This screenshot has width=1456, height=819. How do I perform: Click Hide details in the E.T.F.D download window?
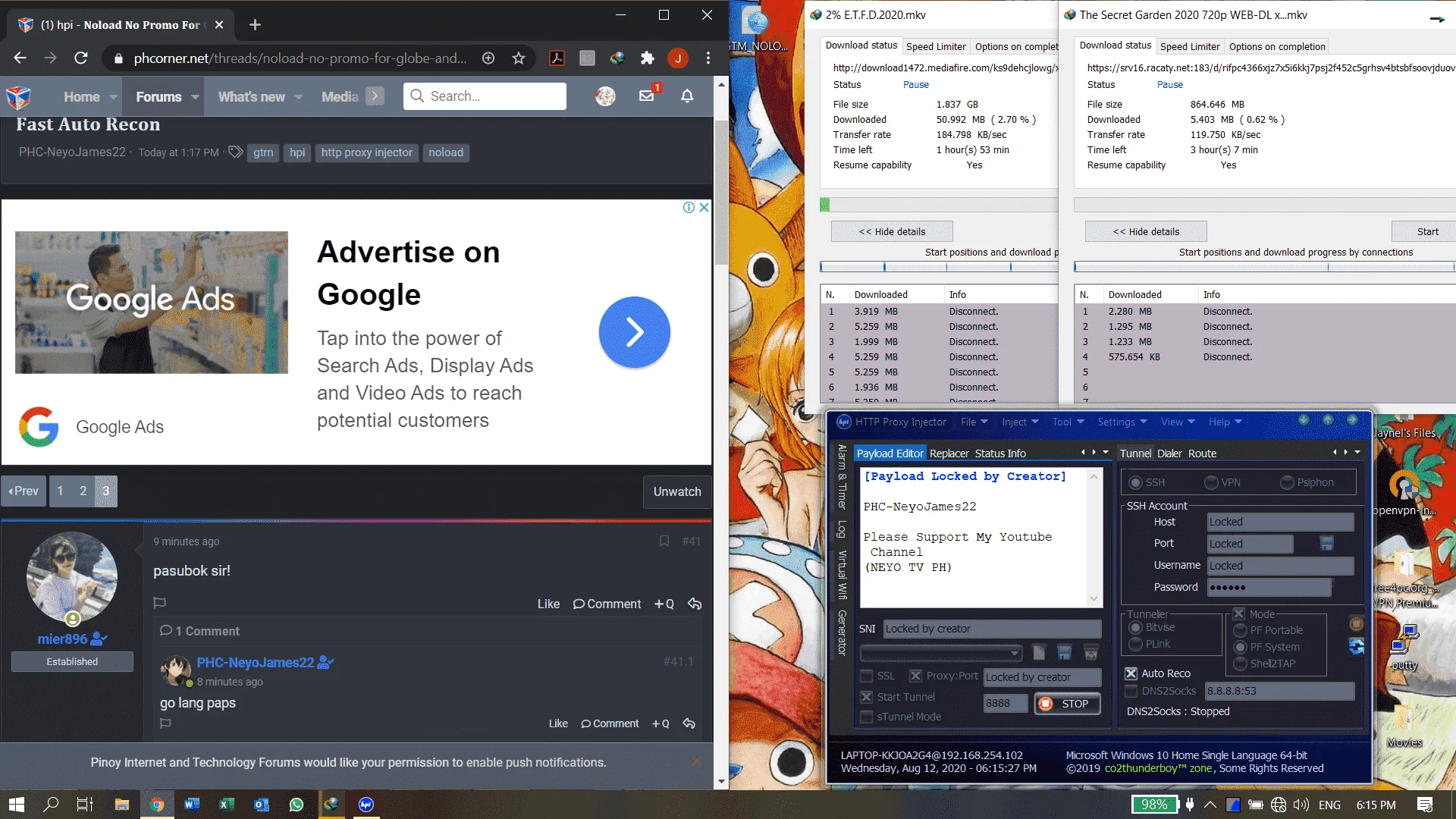892,231
